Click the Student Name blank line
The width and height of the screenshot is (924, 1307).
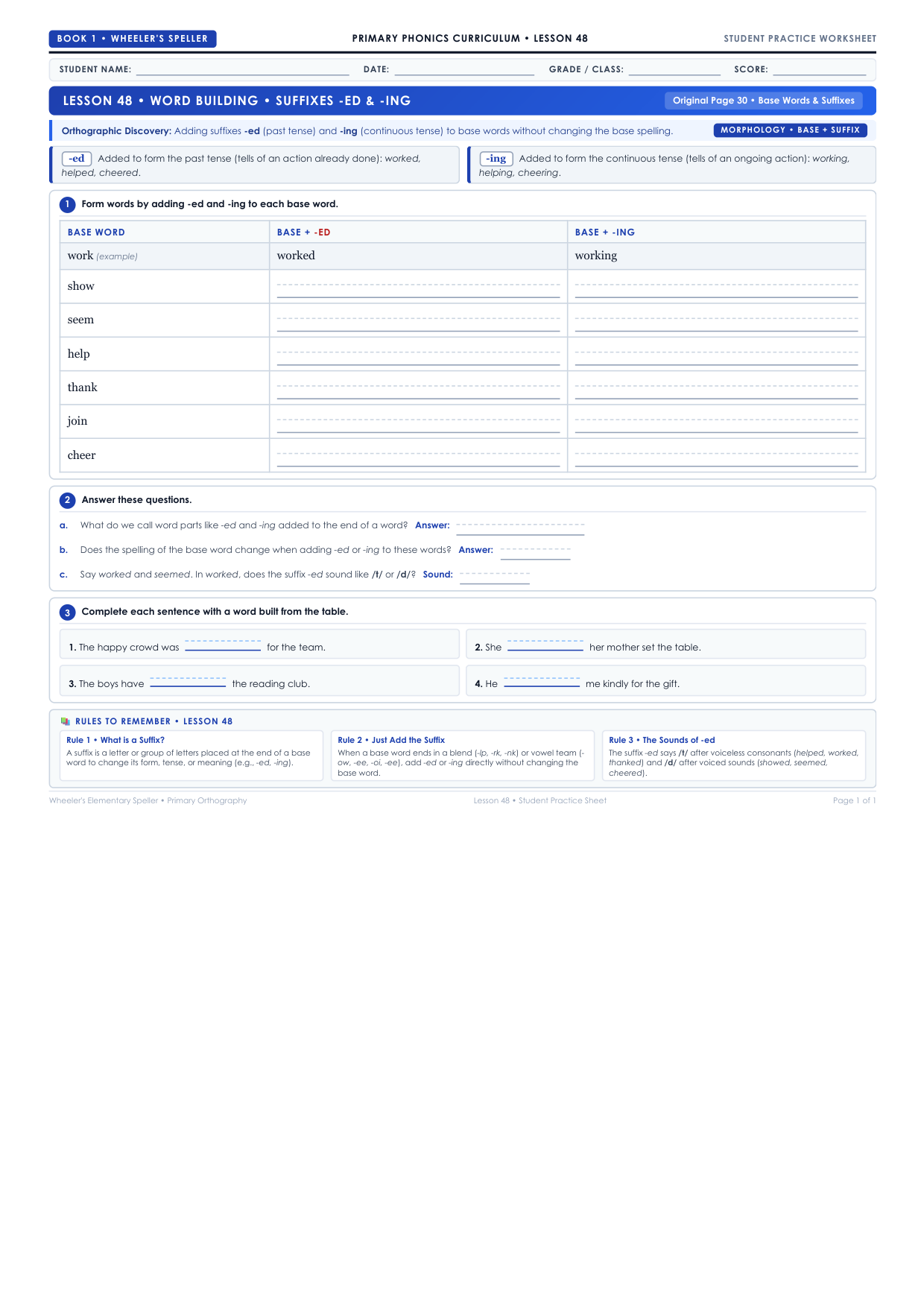click(x=242, y=70)
